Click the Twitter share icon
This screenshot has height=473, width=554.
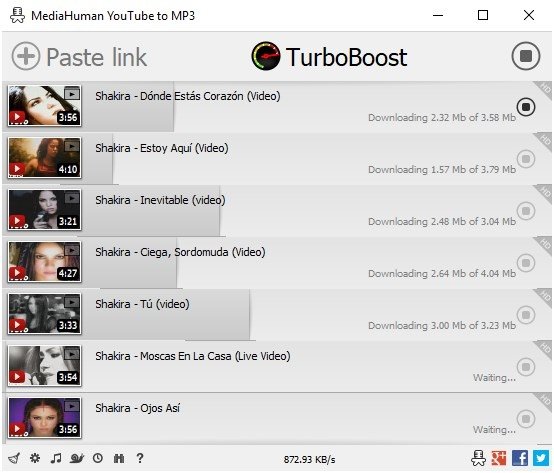541,458
